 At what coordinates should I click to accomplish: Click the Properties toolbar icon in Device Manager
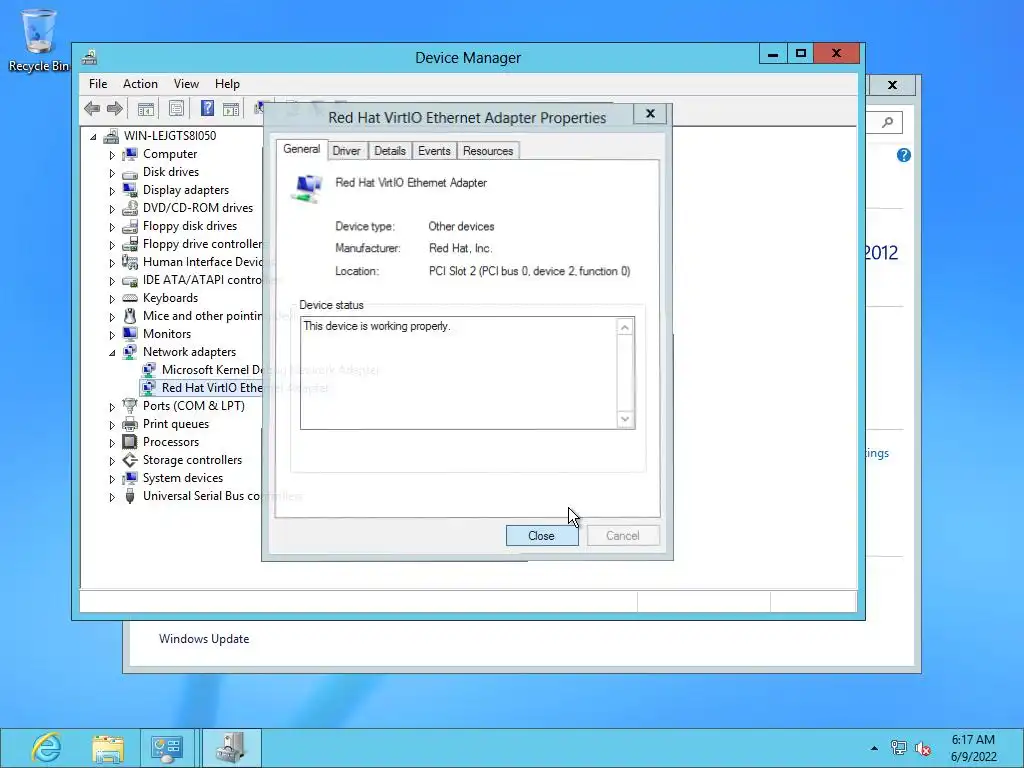tap(176, 108)
